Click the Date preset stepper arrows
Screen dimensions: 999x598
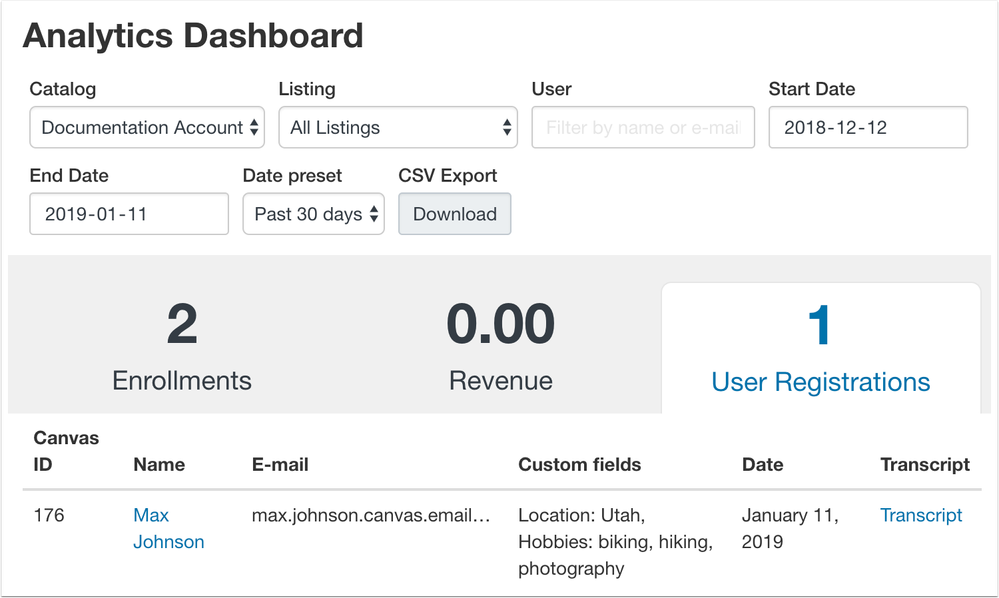374,213
